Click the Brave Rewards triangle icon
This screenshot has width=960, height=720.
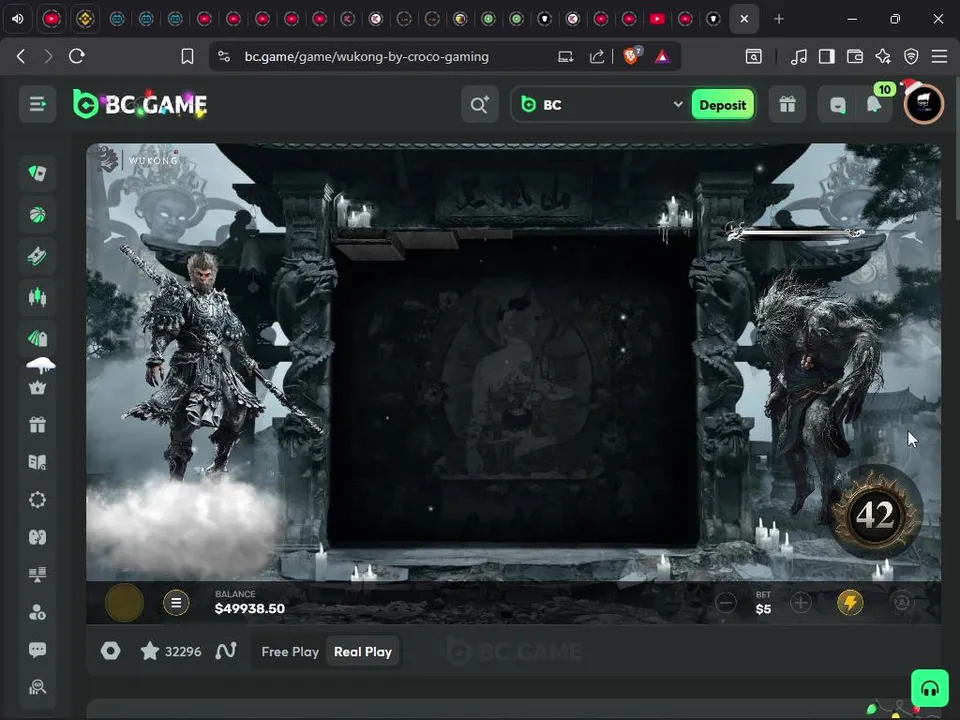click(x=662, y=57)
